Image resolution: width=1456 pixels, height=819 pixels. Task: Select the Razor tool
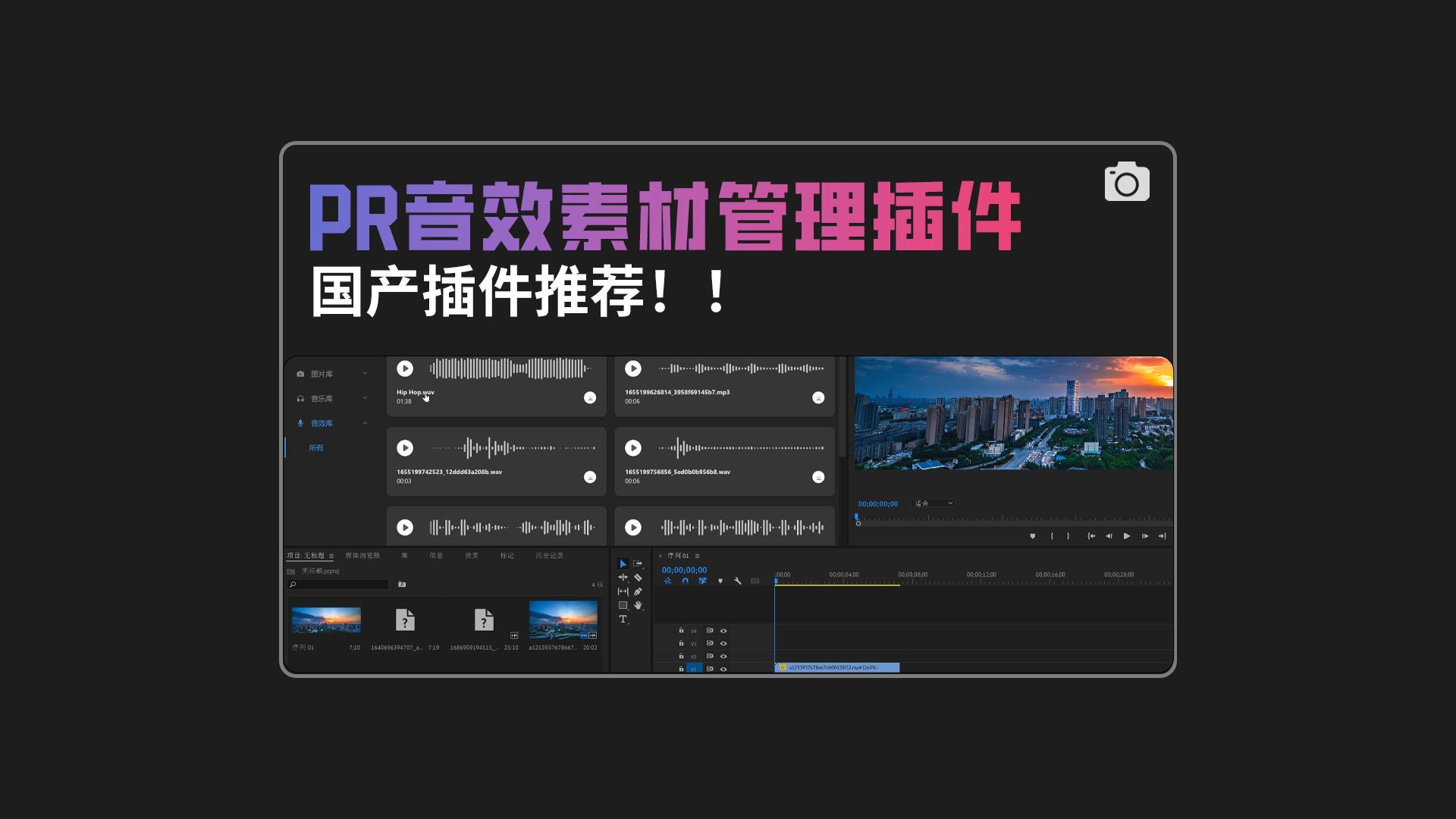[x=638, y=577]
